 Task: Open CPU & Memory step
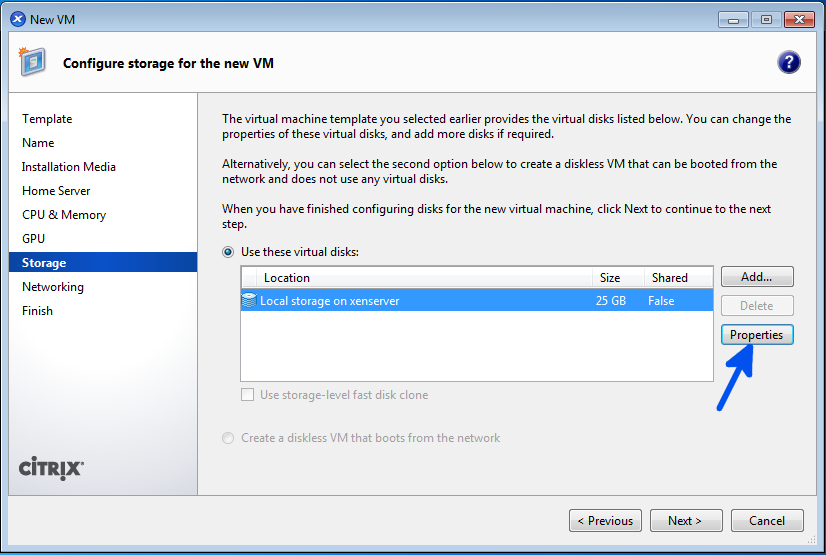tap(64, 215)
